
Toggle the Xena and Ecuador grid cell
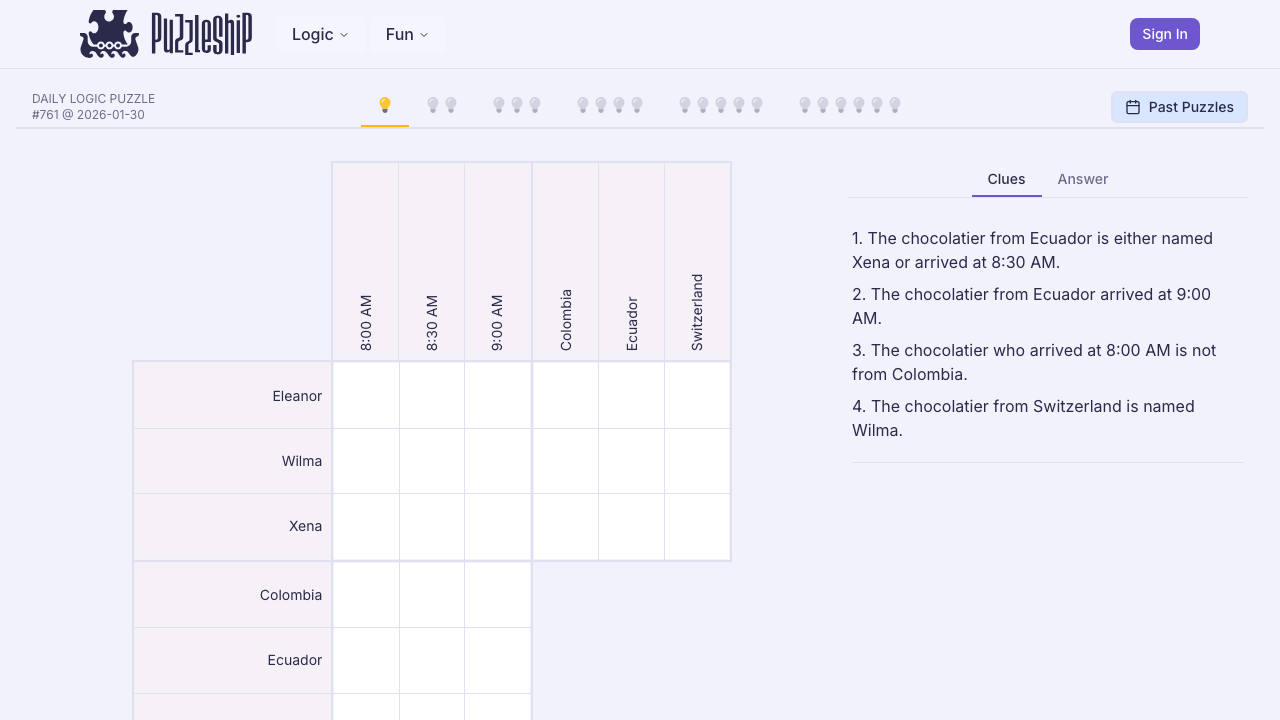tap(631, 526)
